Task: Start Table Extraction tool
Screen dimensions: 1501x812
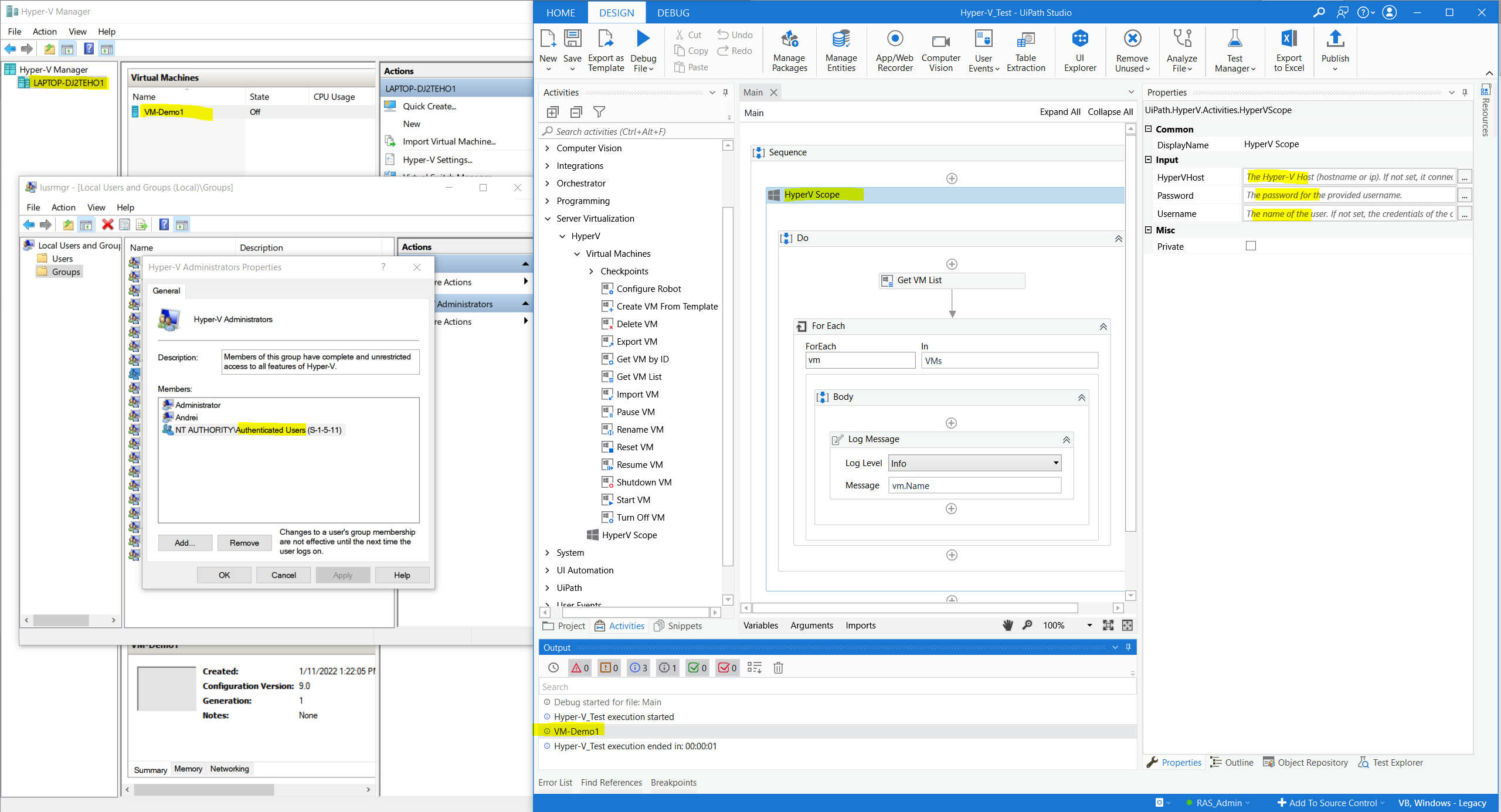Action: click(x=1025, y=52)
